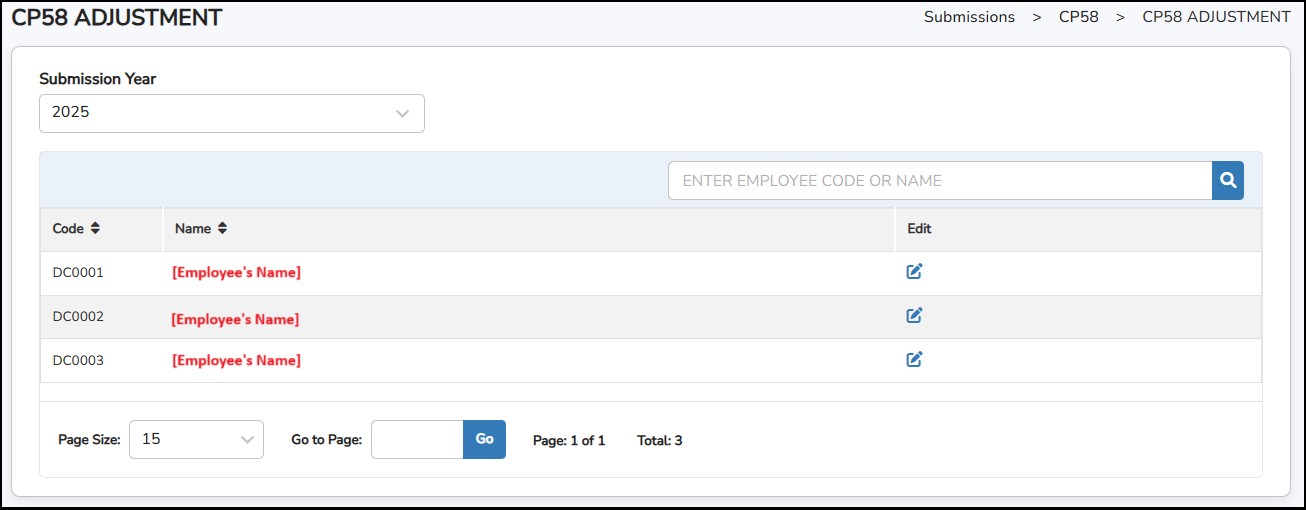The width and height of the screenshot is (1306, 510).
Task: Edit the DC0003 employee record
Action: 914,359
